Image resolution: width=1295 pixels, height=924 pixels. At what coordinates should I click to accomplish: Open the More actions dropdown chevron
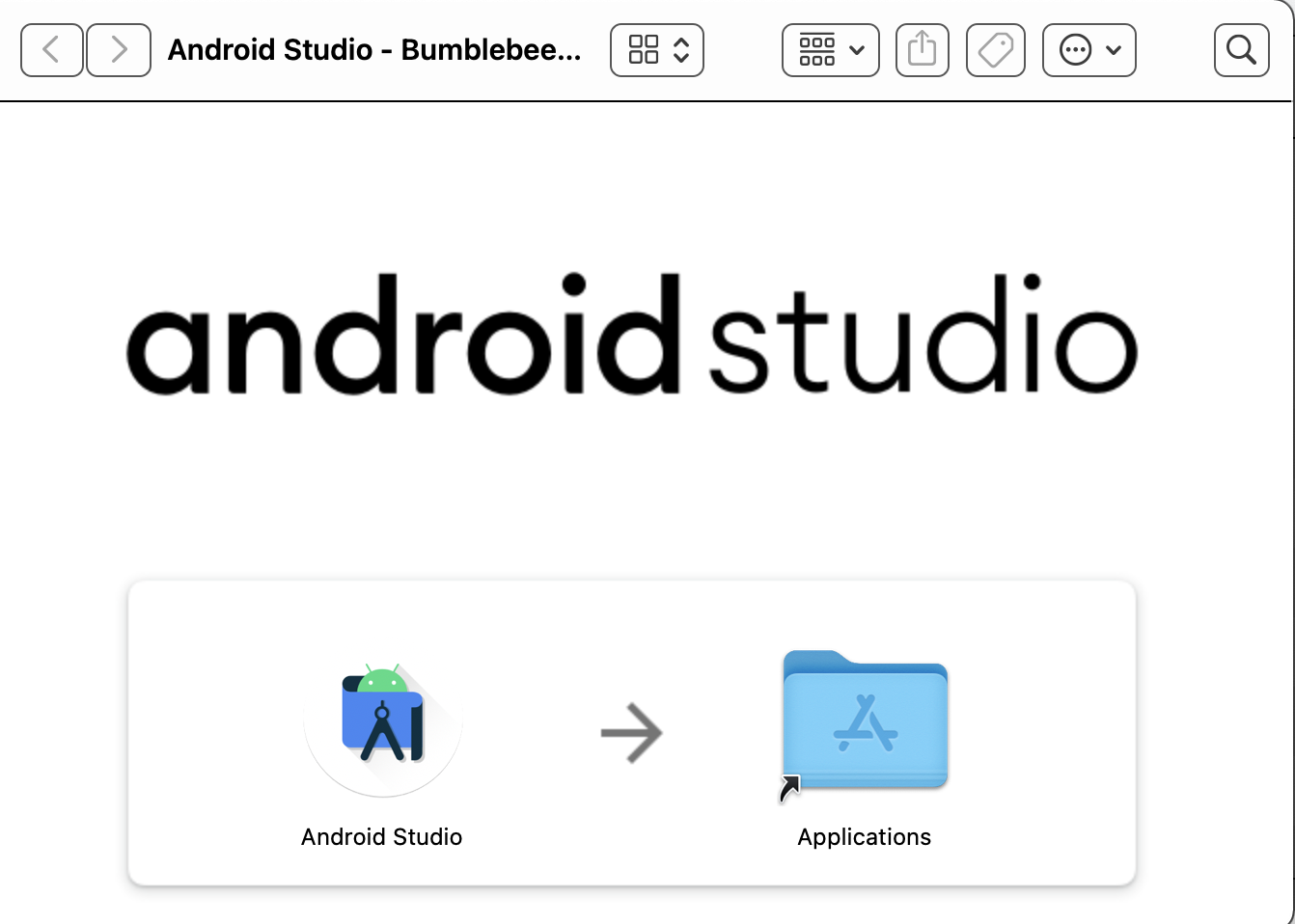(1112, 50)
